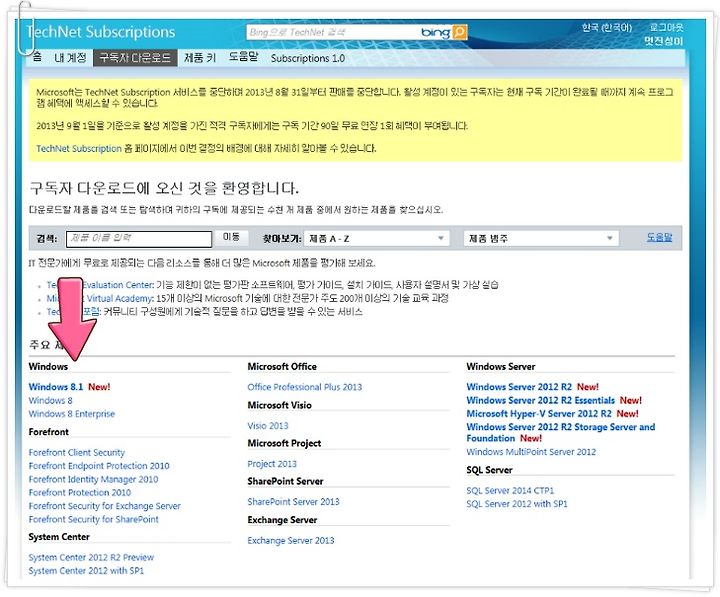Image resolution: width=720 pixels, height=597 pixels.
Task: Open Windows Server 2012 R2 Storage Server link
Action: [x=561, y=433]
